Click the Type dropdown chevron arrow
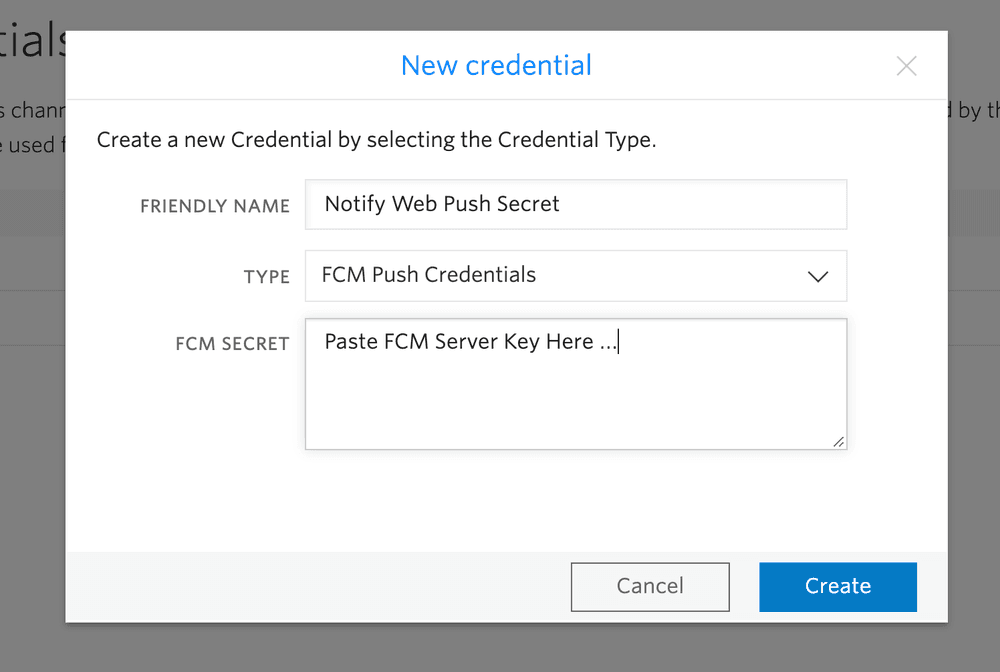The height and width of the screenshot is (672, 1000). coord(818,276)
